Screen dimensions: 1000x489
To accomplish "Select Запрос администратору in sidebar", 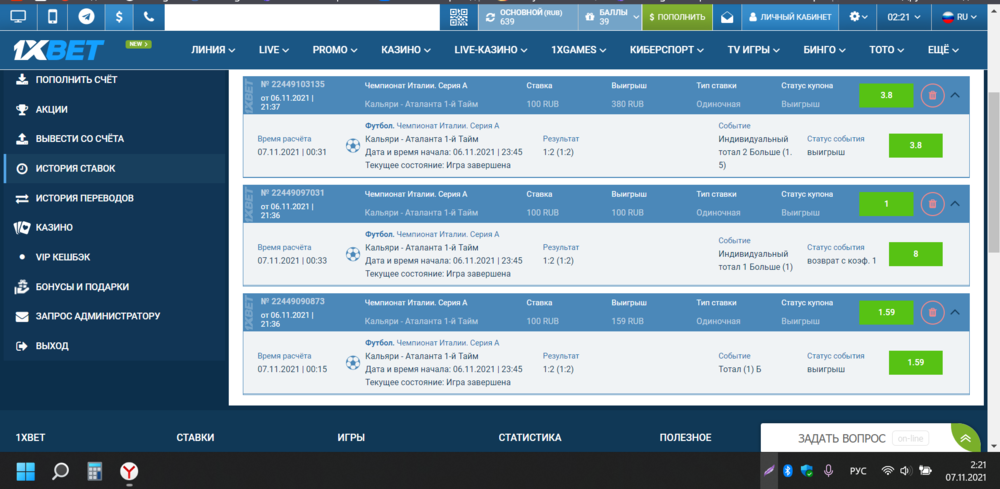I will 114,316.
